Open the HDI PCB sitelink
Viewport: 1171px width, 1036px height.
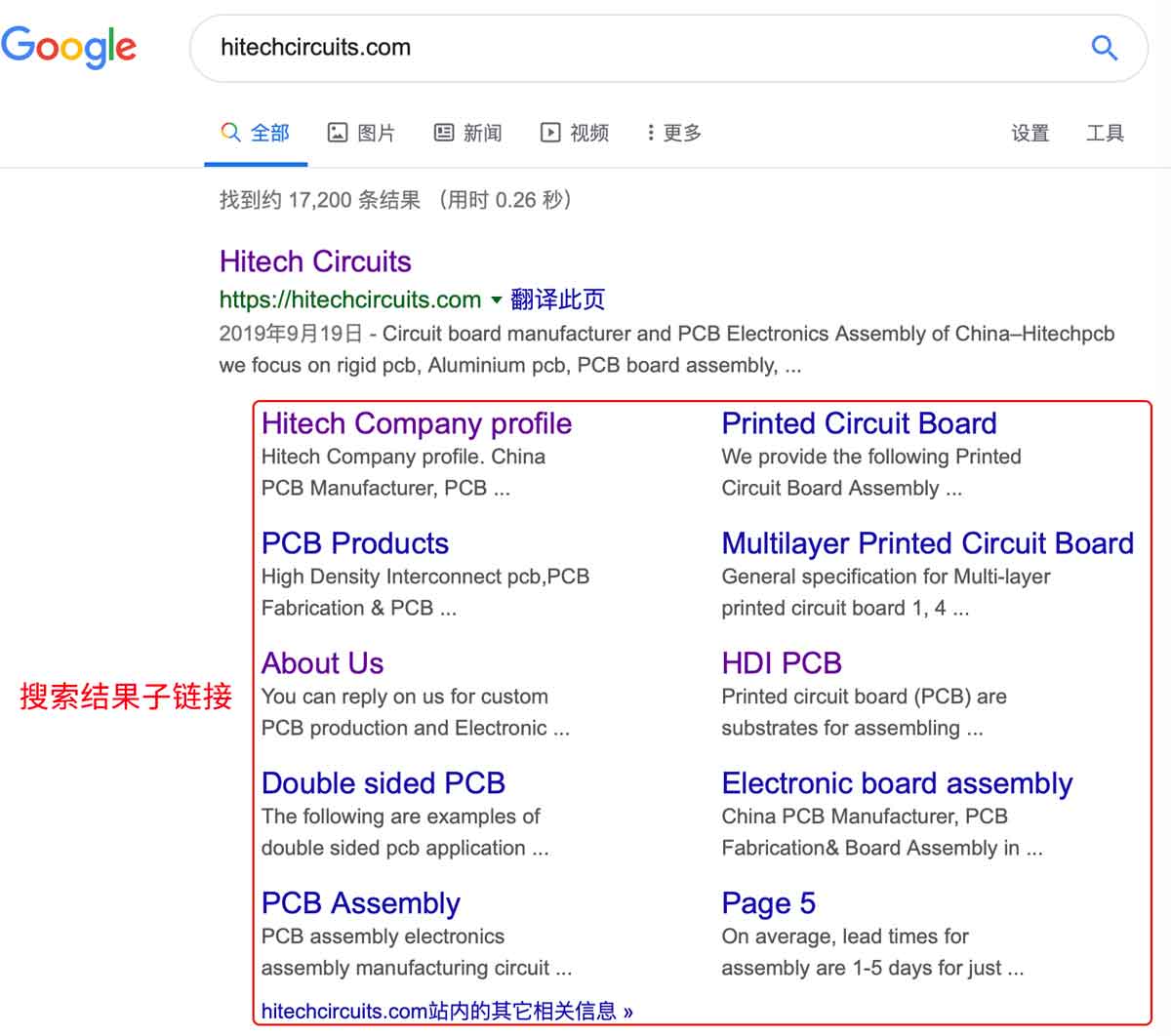pyautogui.click(x=783, y=662)
